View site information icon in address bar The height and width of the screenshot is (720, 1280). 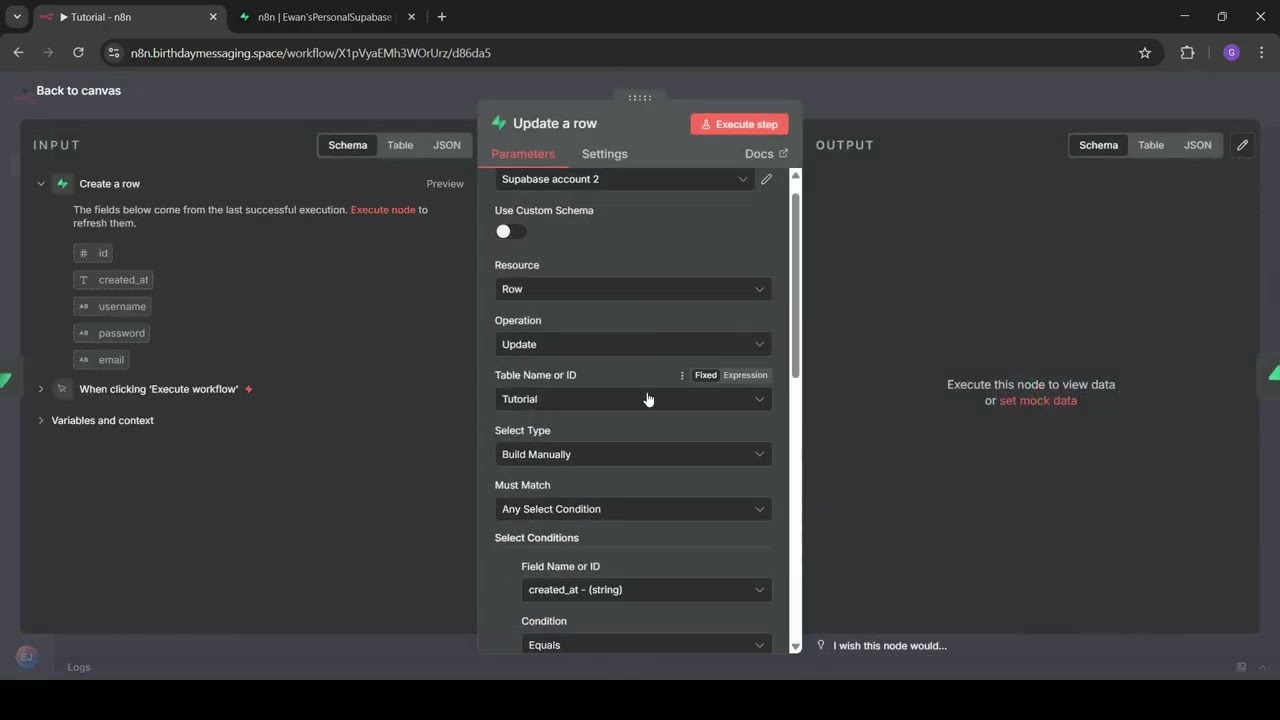[x=113, y=53]
